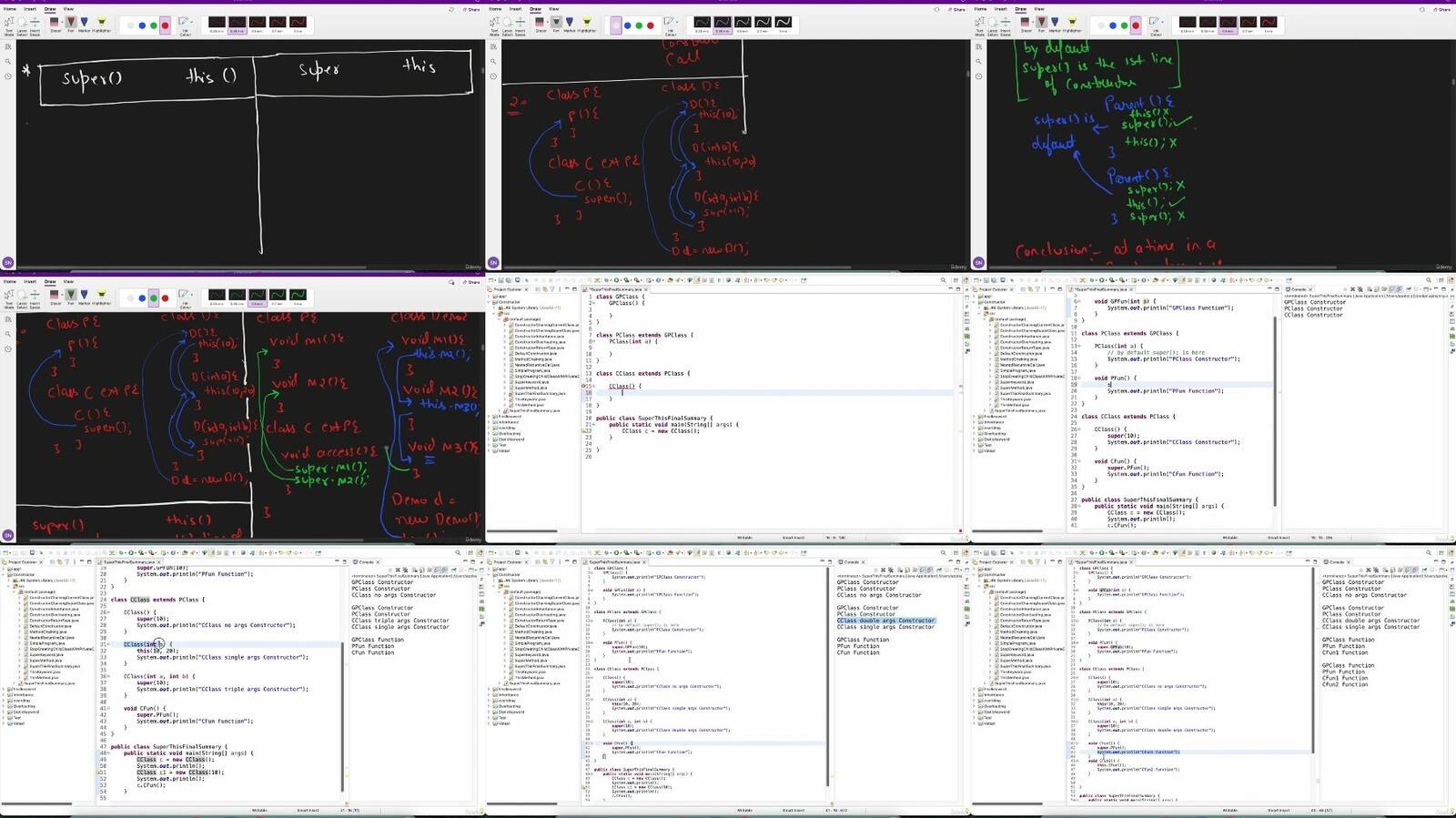This screenshot has width=1456, height=818.
Task: Select Project Explorer tab in center Eclipse panel
Action: tap(507, 289)
